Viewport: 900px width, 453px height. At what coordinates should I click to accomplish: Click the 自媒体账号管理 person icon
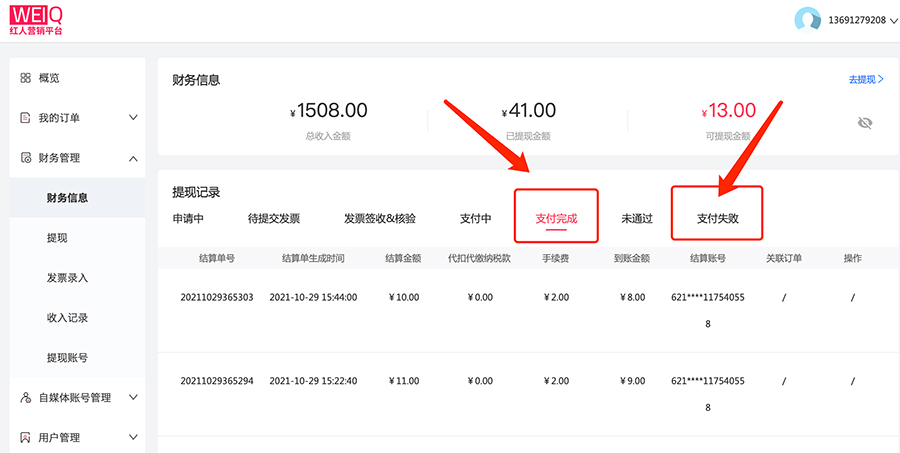point(26,398)
